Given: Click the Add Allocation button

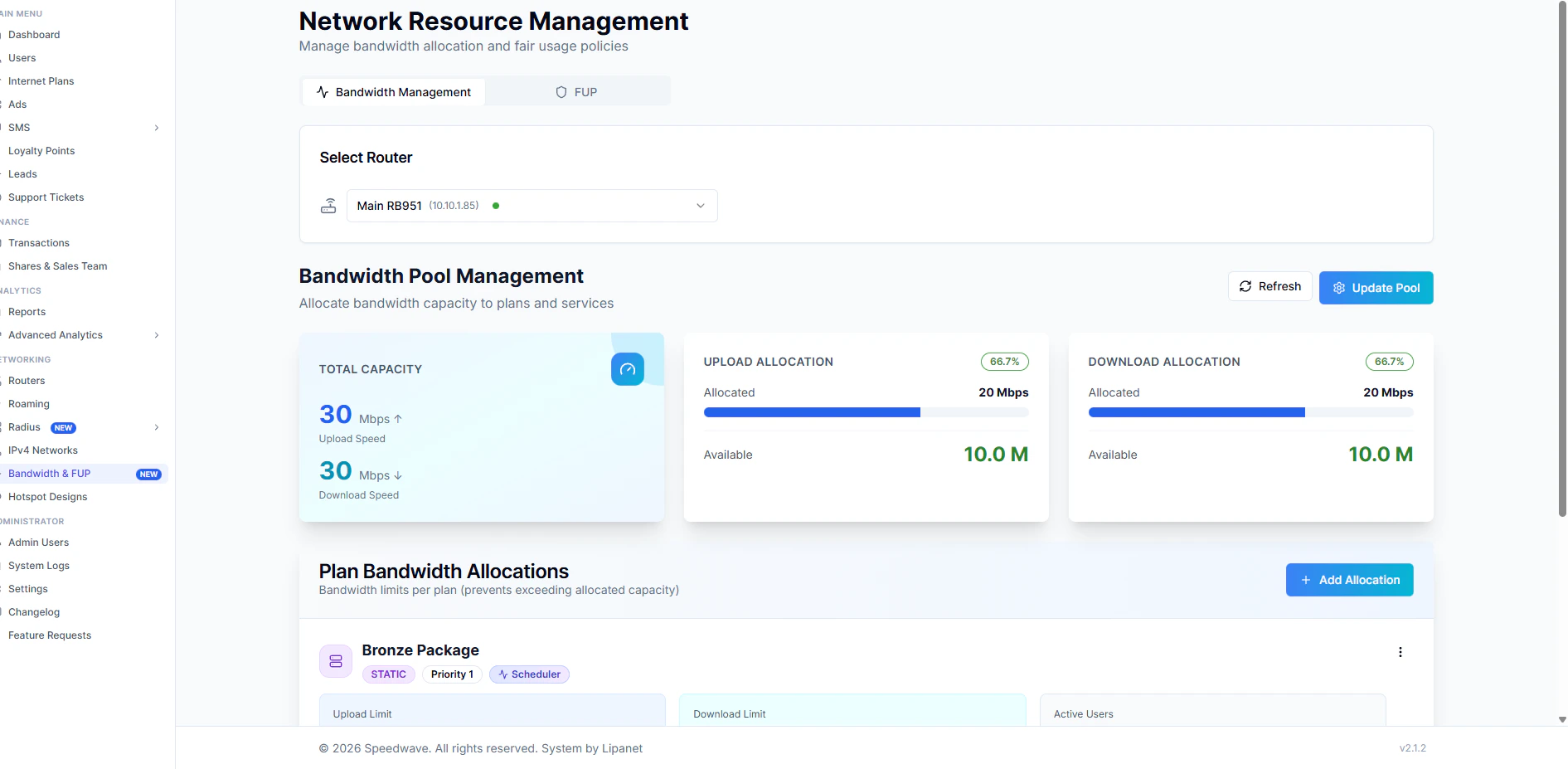Looking at the screenshot, I should pos(1349,580).
